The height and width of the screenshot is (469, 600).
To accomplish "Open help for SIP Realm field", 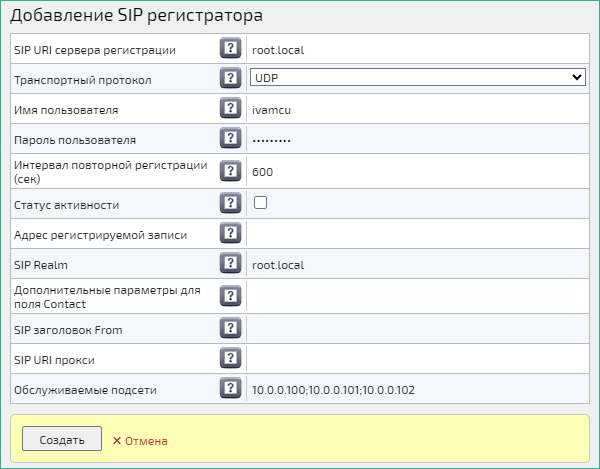I will pyautogui.click(x=230, y=264).
